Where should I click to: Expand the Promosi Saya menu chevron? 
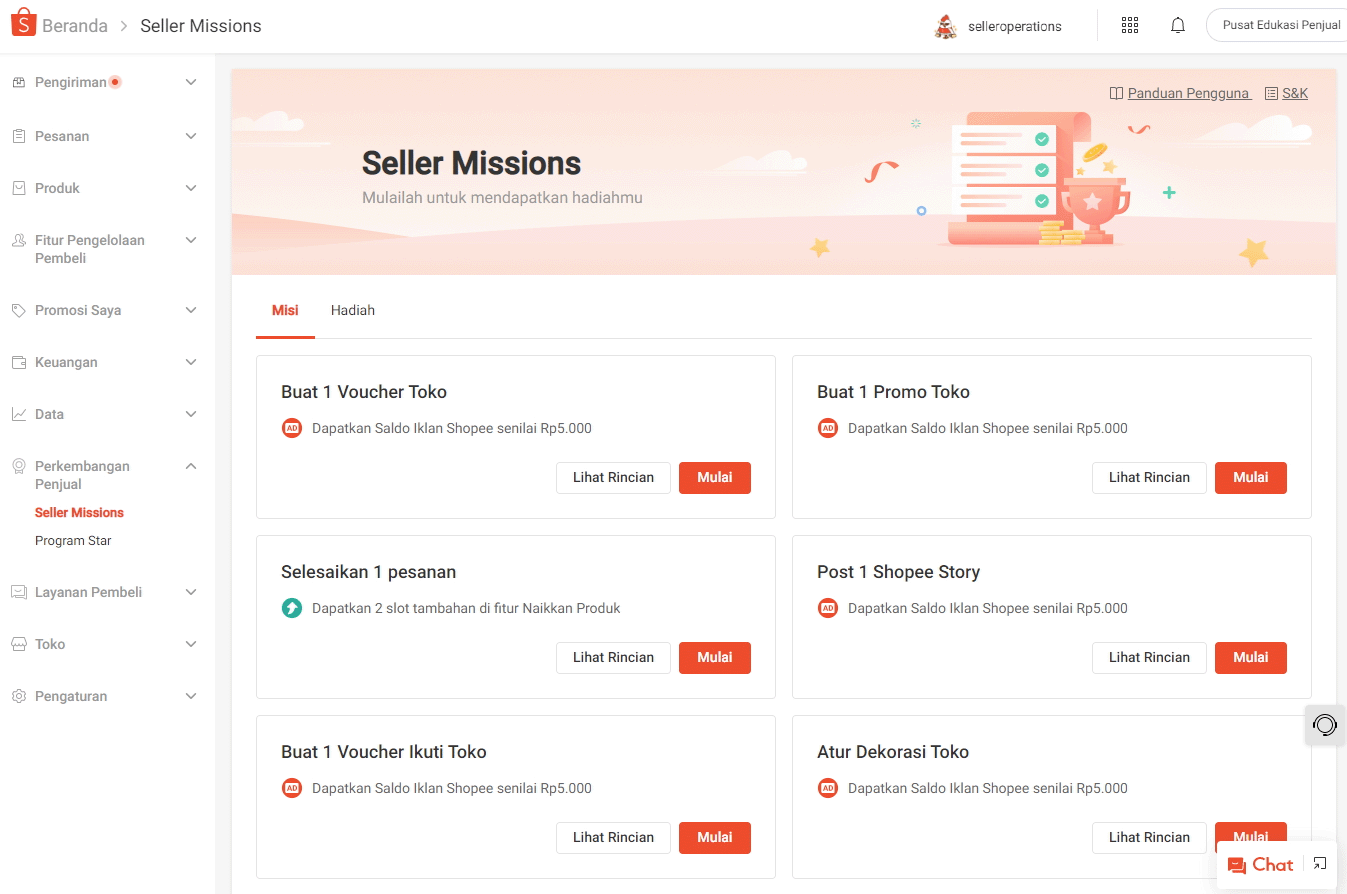pos(191,310)
